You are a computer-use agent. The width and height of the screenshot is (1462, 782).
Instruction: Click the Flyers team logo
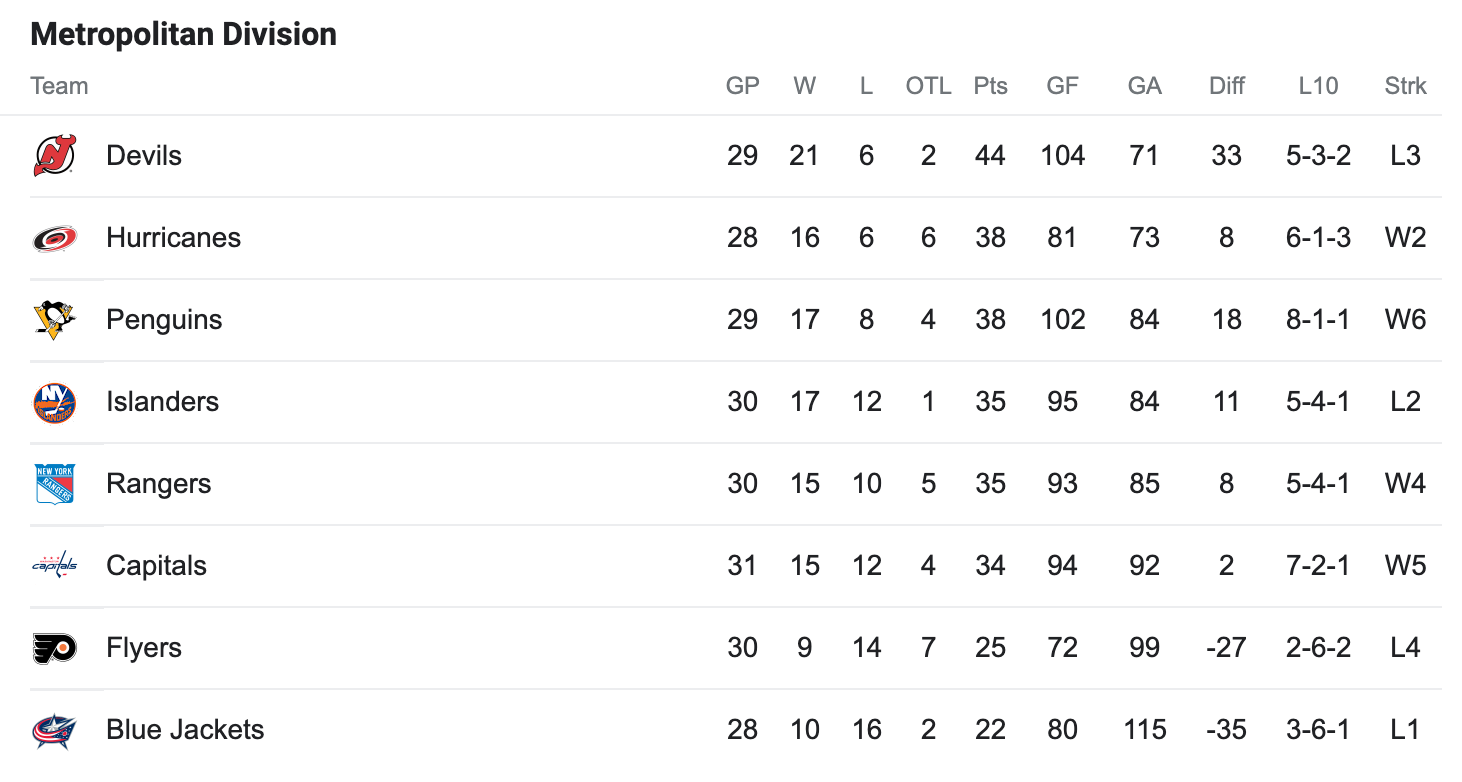(x=54, y=648)
